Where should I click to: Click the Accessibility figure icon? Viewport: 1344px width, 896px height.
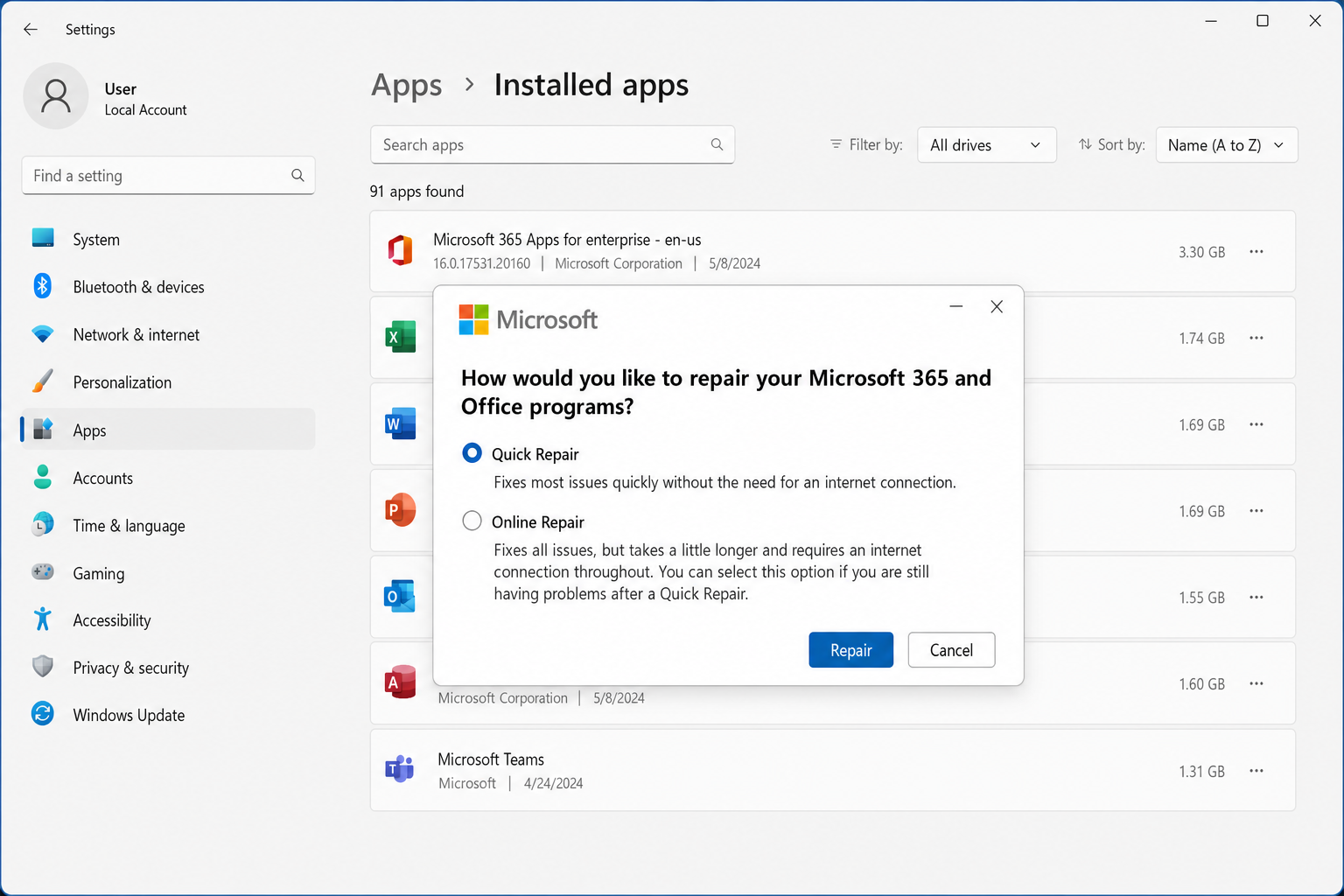click(x=43, y=619)
